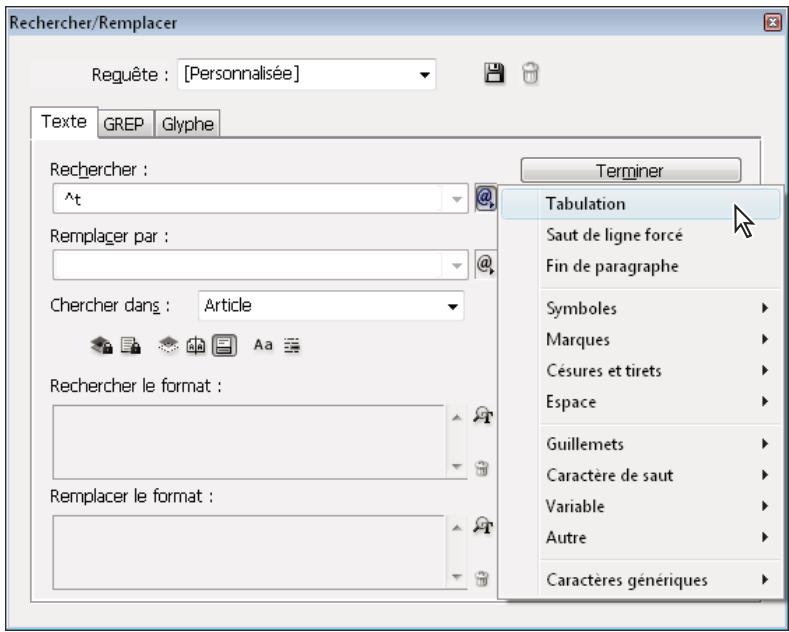Switch to the Texte tab
The height and width of the screenshot is (632, 789).
64,122
